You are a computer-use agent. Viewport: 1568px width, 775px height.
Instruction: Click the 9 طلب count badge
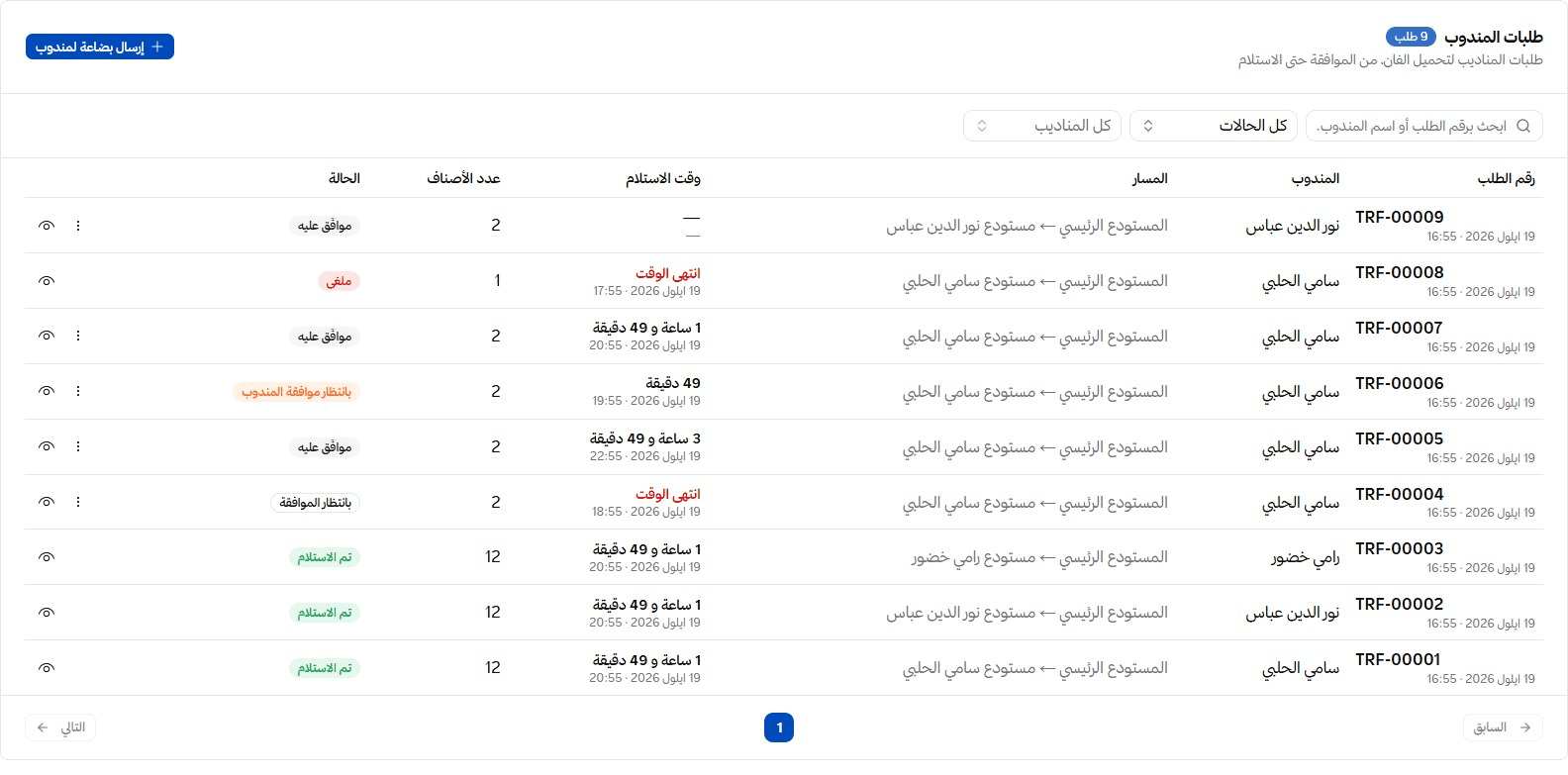[1411, 37]
